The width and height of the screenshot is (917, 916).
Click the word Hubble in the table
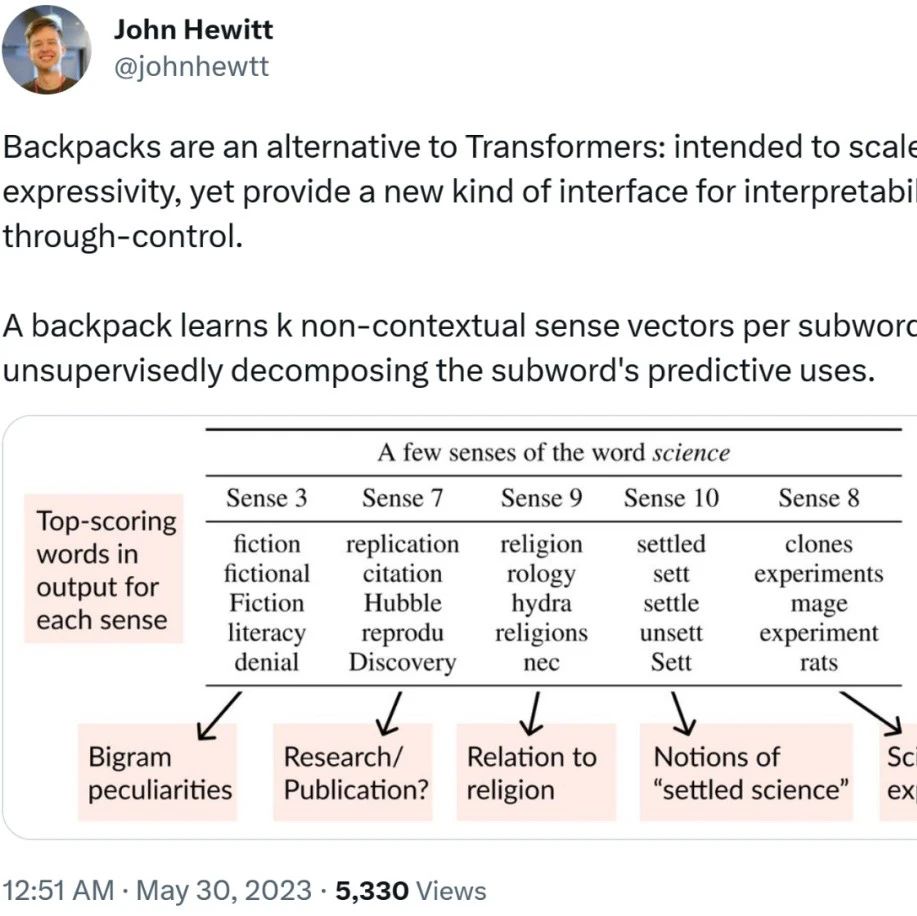click(402, 603)
